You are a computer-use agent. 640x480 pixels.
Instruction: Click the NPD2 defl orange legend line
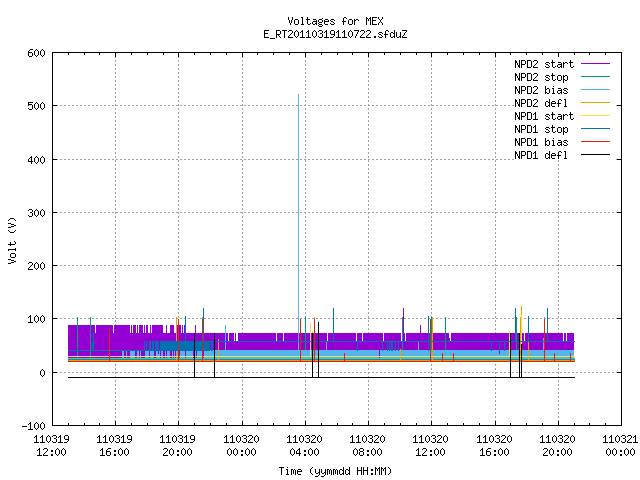pos(595,103)
